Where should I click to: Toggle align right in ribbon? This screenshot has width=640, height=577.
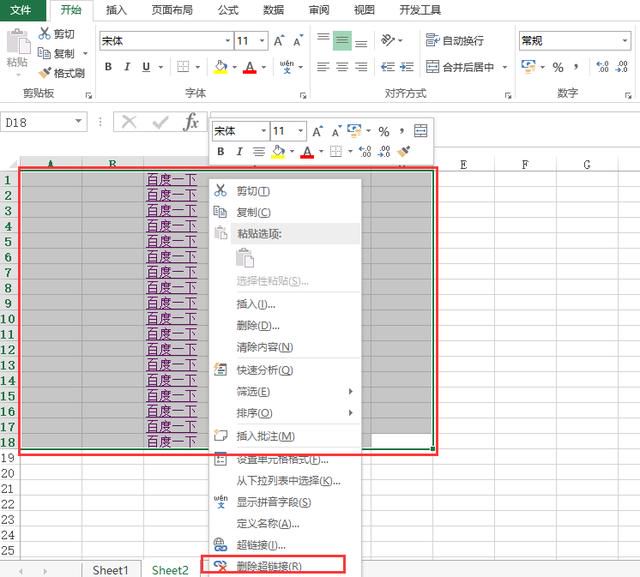361,67
